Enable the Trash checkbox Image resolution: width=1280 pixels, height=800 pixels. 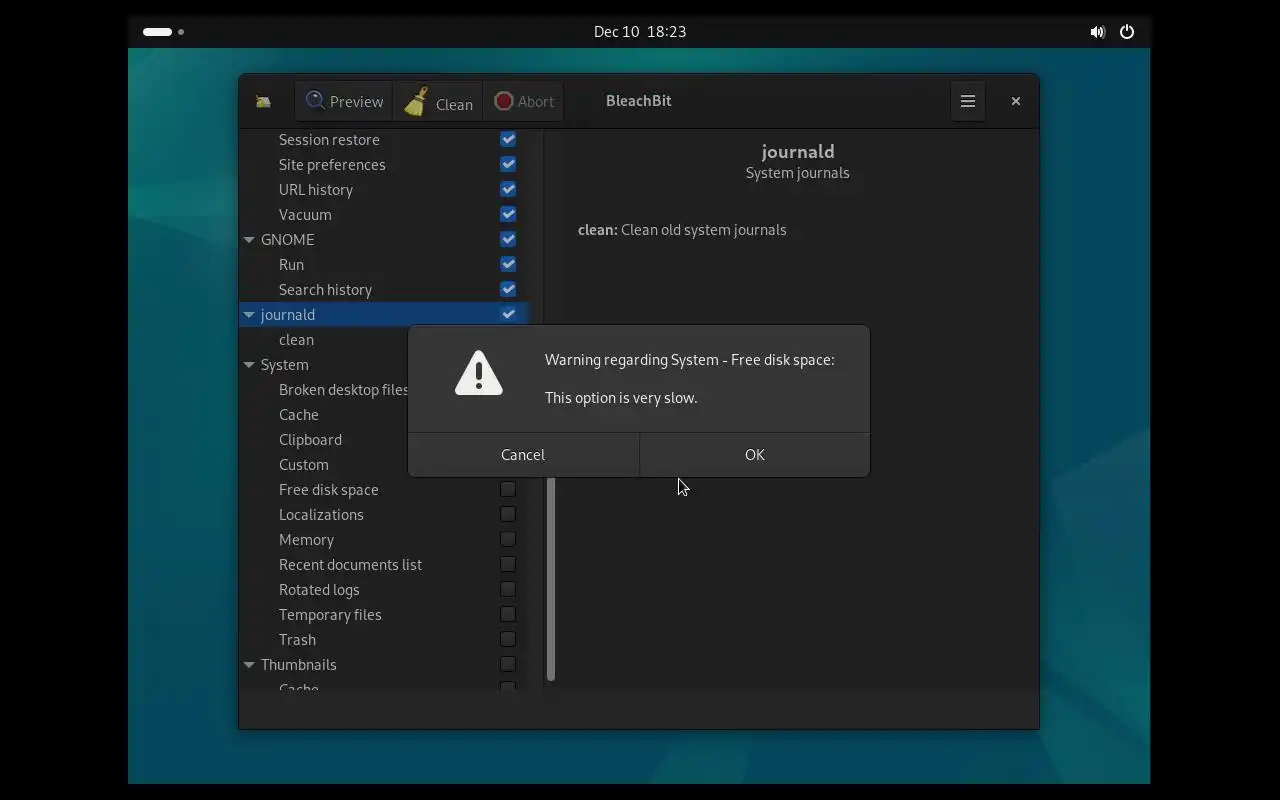click(508, 639)
